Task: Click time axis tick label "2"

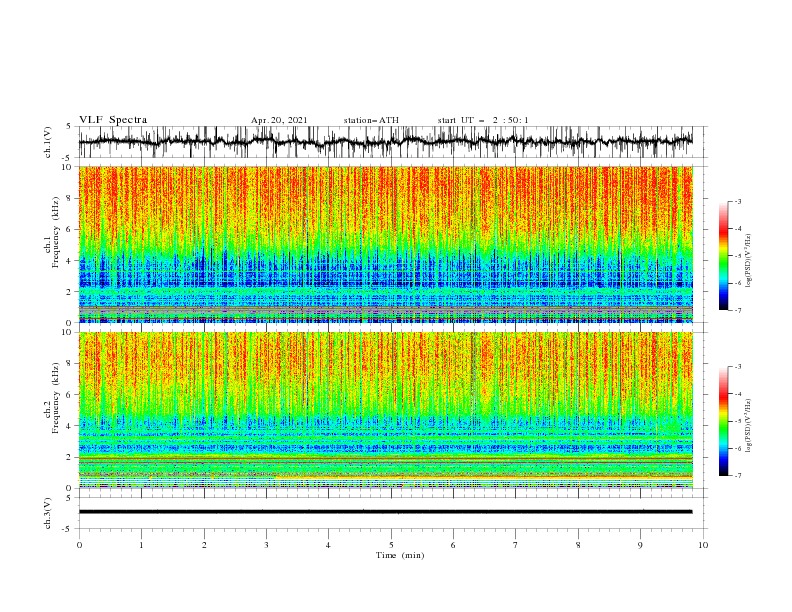Action: tap(204, 545)
